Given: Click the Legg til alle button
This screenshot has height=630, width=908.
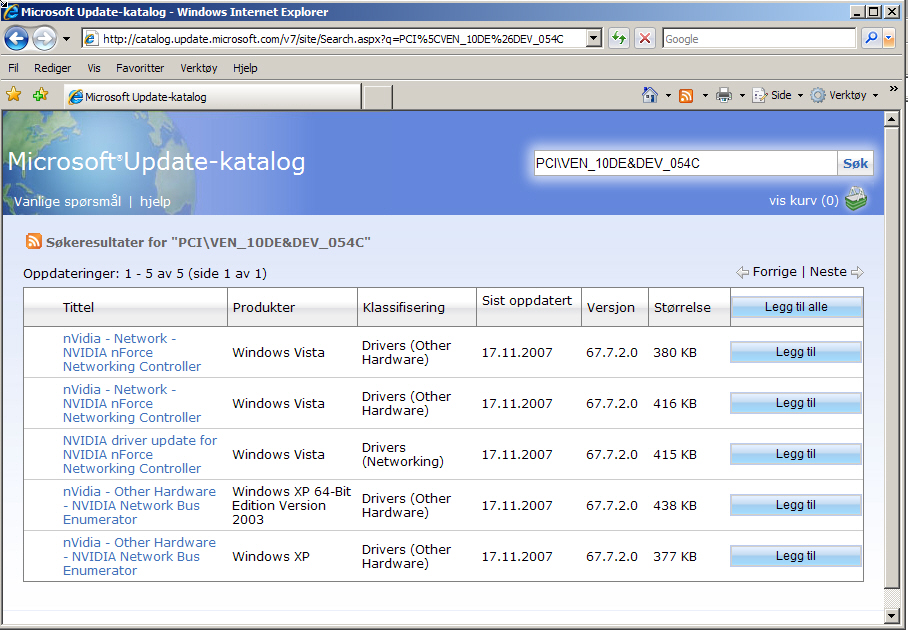Looking at the screenshot, I should click(796, 307).
